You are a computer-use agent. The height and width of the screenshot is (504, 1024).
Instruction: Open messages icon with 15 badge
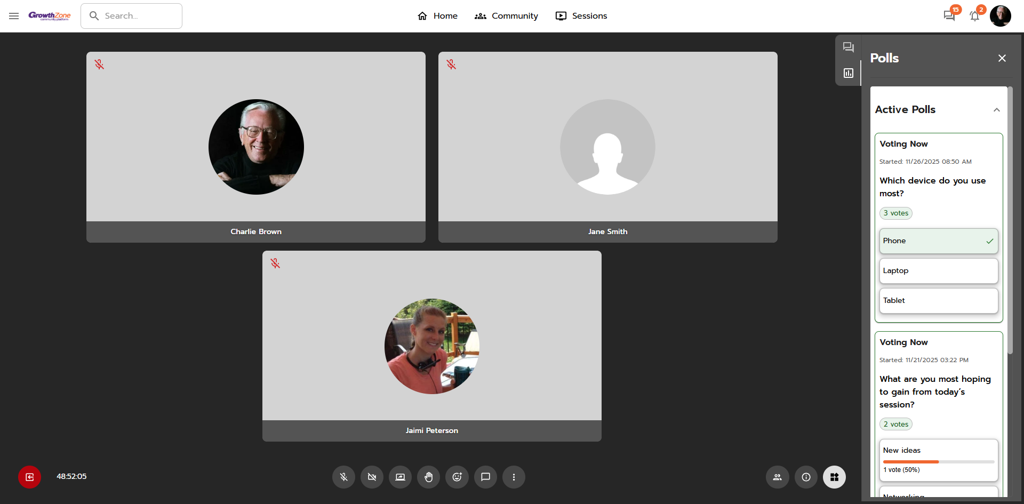950,15
